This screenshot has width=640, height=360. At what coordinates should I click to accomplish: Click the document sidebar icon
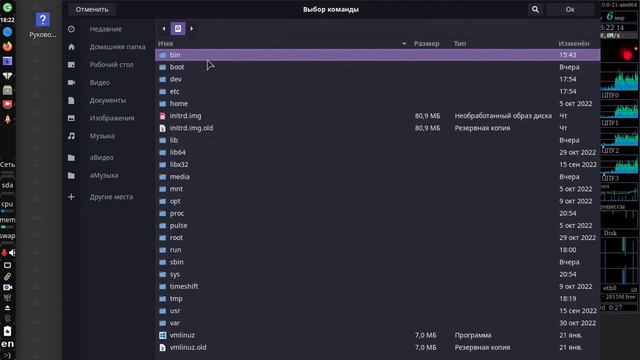pos(71,100)
